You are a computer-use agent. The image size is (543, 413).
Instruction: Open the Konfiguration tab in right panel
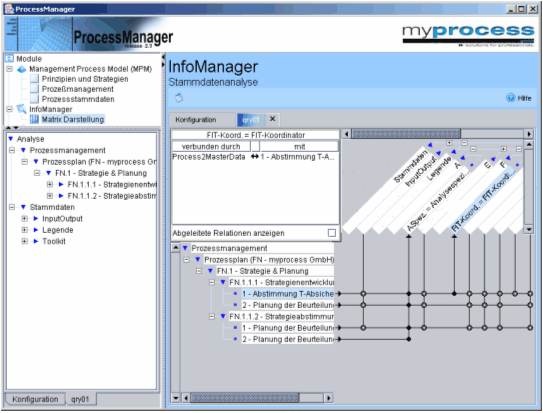pos(196,120)
